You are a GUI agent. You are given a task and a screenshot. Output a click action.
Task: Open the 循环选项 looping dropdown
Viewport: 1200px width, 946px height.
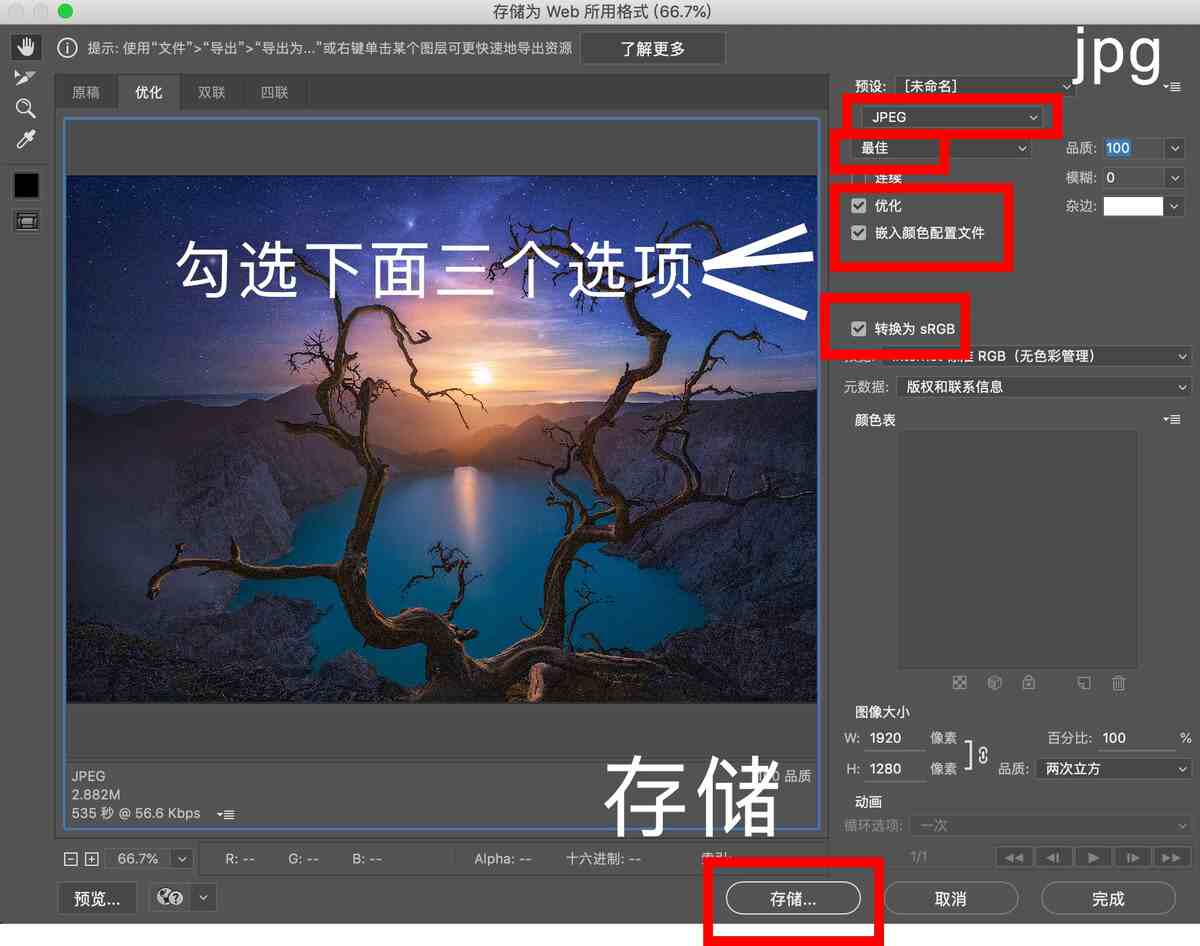(x=1051, y=826)
